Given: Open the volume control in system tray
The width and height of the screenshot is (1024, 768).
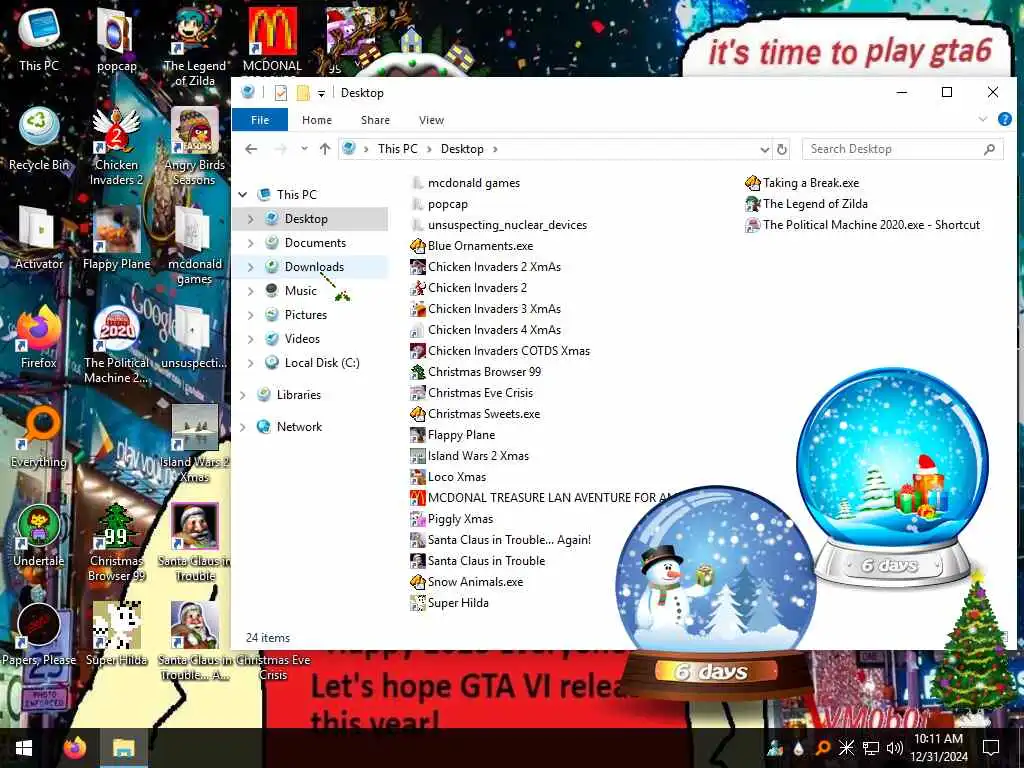Looking at the screenshot, I should coord(895,748).
